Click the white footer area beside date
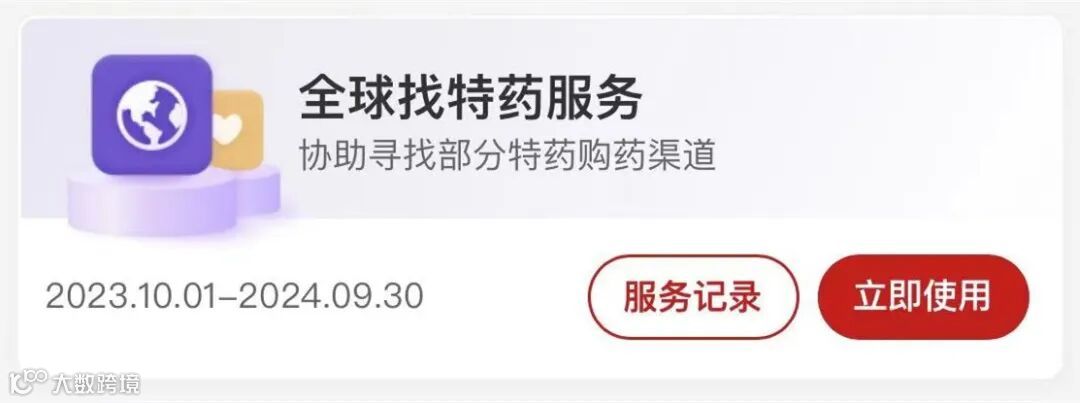Screen dimensions: 1080x403 (x=504, y=297)
